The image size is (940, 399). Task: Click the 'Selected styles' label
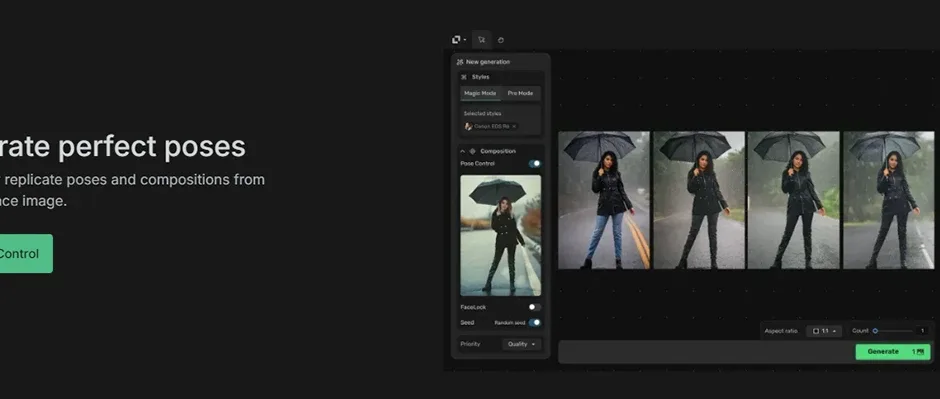[483, 113]
